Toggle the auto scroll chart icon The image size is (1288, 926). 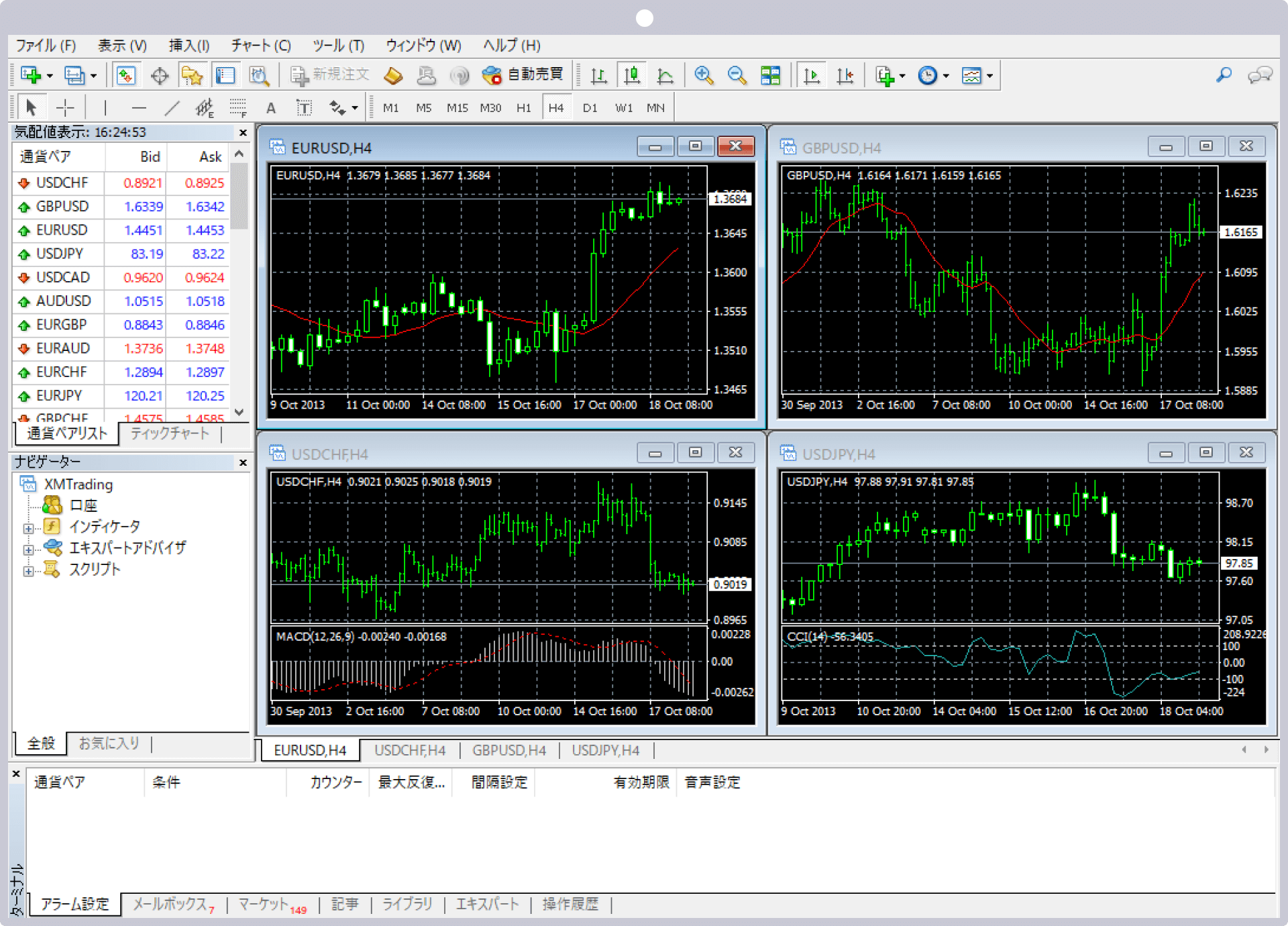812,75
